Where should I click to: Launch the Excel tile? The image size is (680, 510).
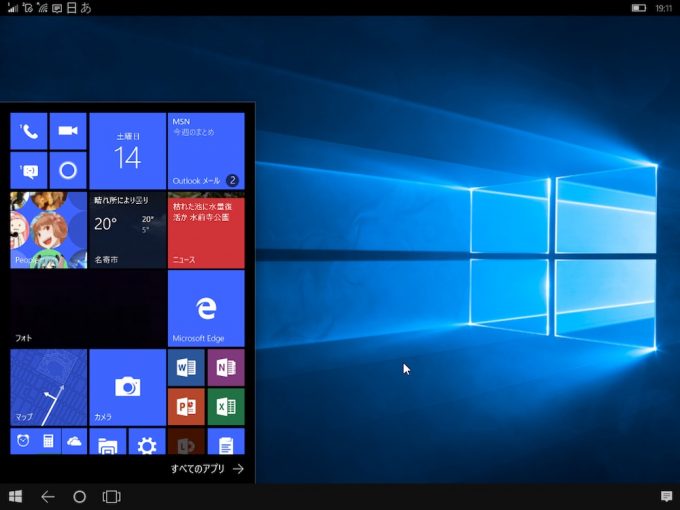tap(226, 407)
